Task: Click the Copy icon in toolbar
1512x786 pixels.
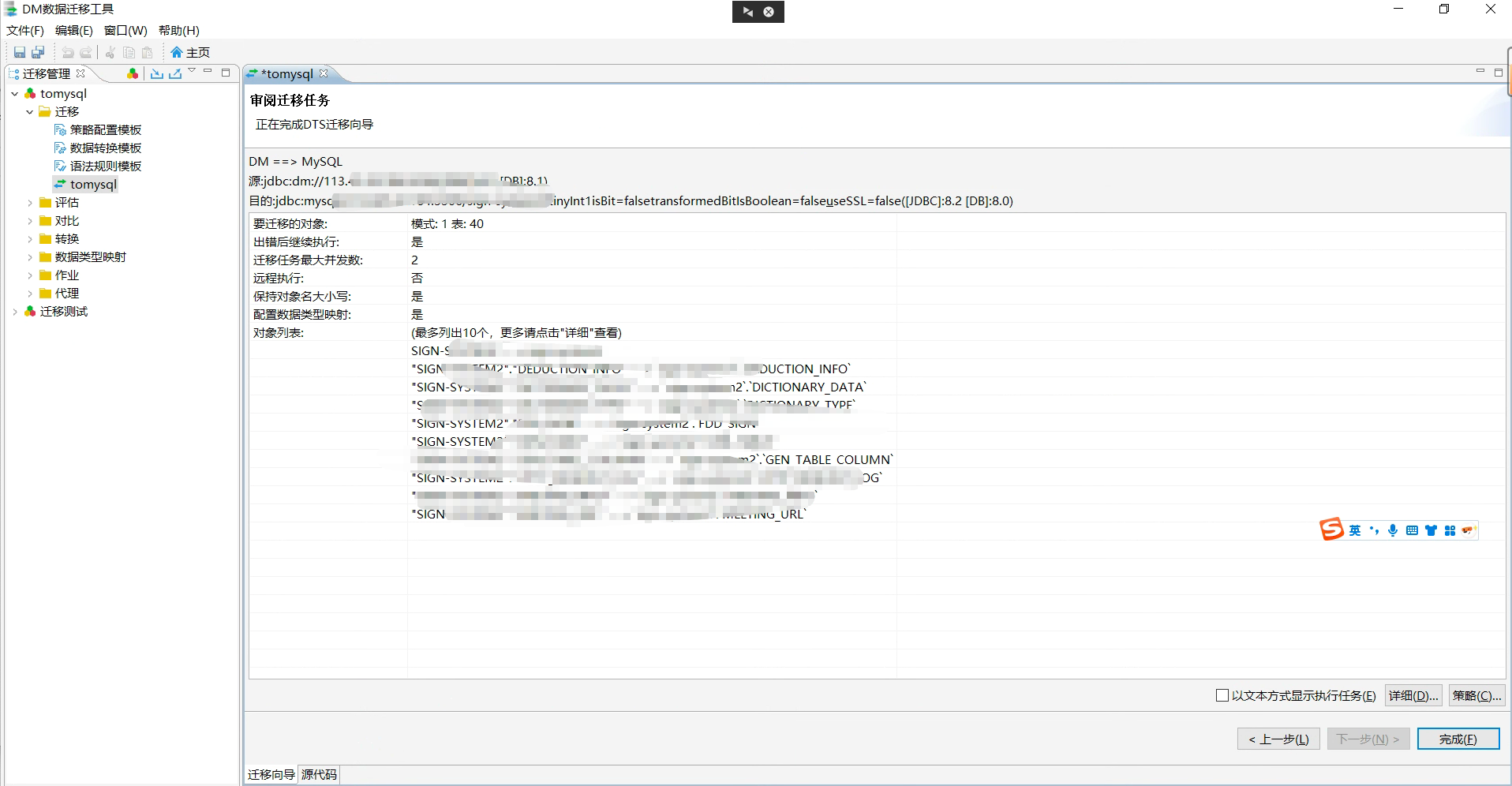Action: point(129,52)
